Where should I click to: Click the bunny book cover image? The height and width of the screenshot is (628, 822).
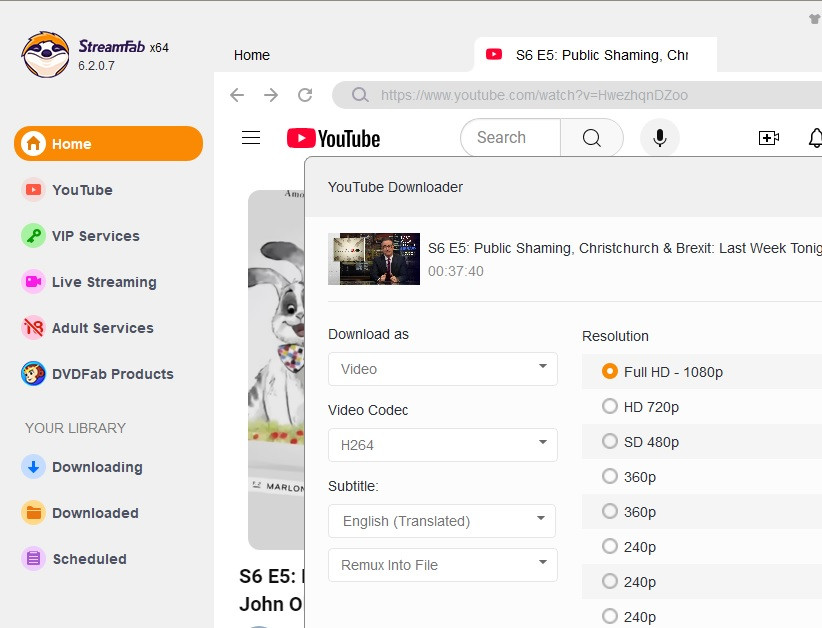click(276, 370)
